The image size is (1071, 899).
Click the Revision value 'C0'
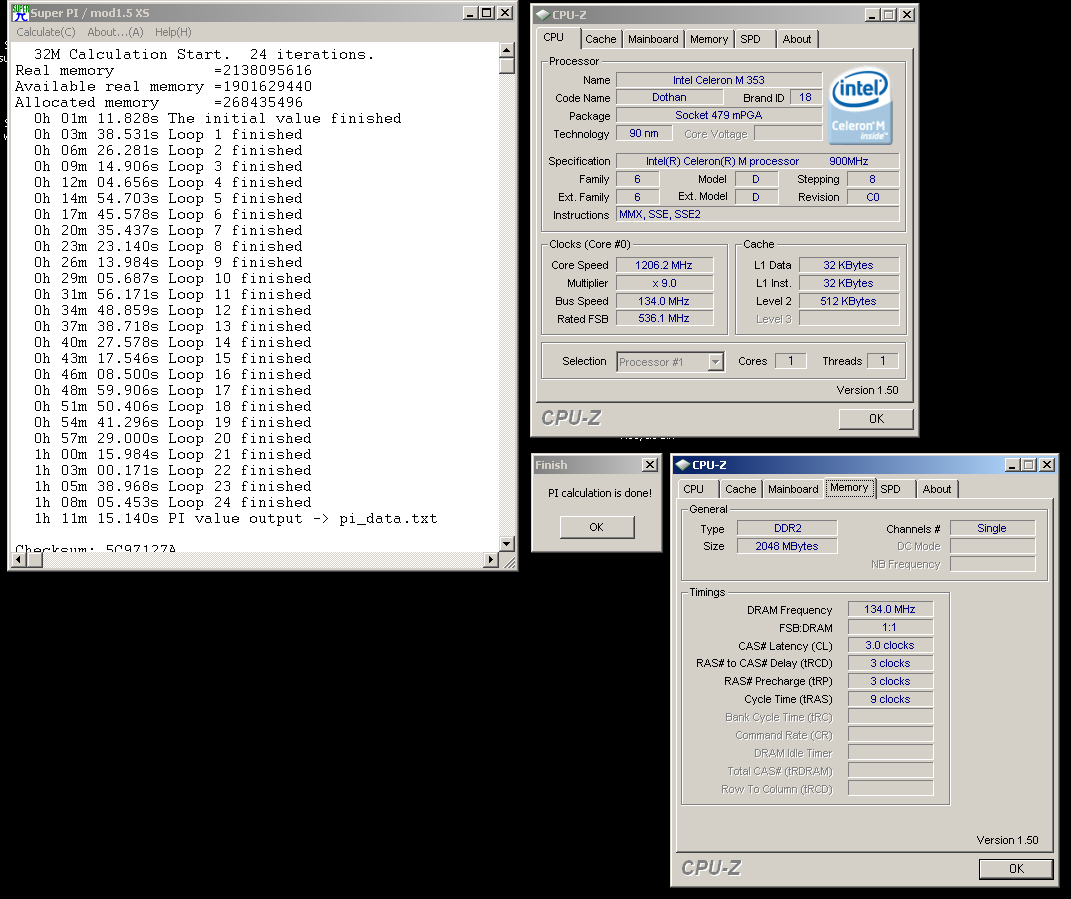tap(873, 197)
